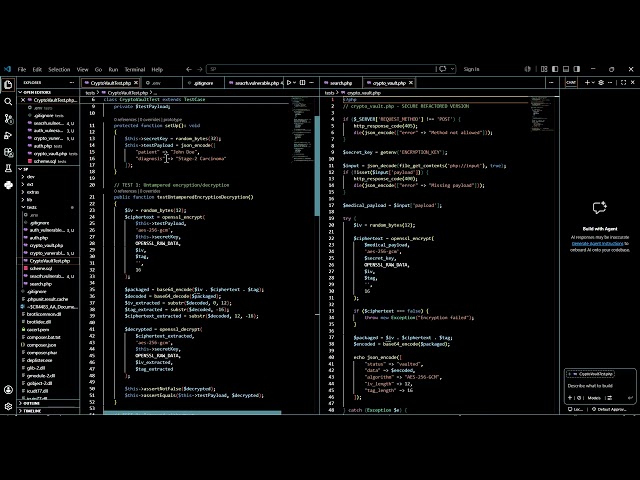Open the Testing flask view

coord(8,168)
